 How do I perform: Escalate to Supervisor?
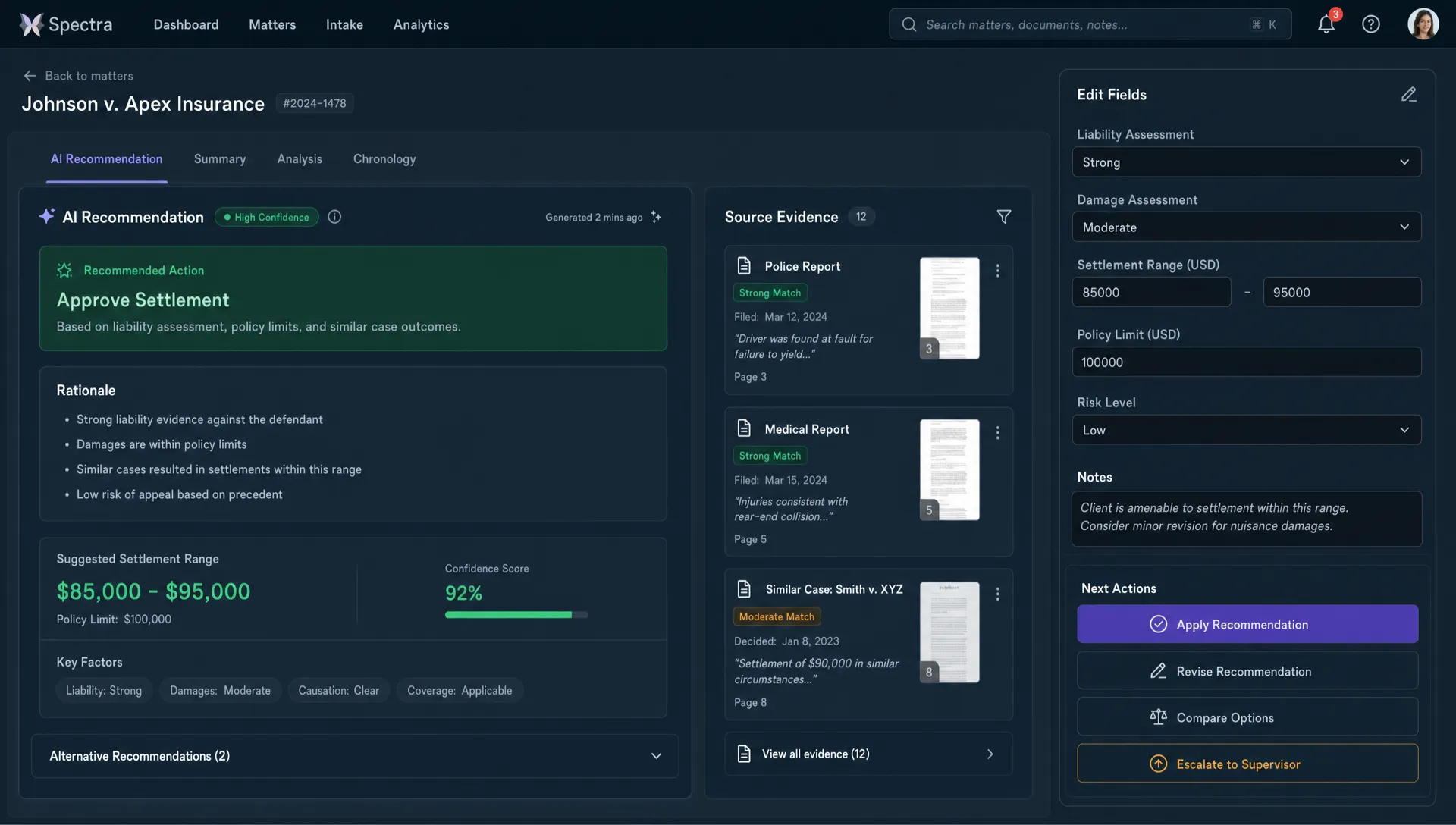pos(1247,764)
